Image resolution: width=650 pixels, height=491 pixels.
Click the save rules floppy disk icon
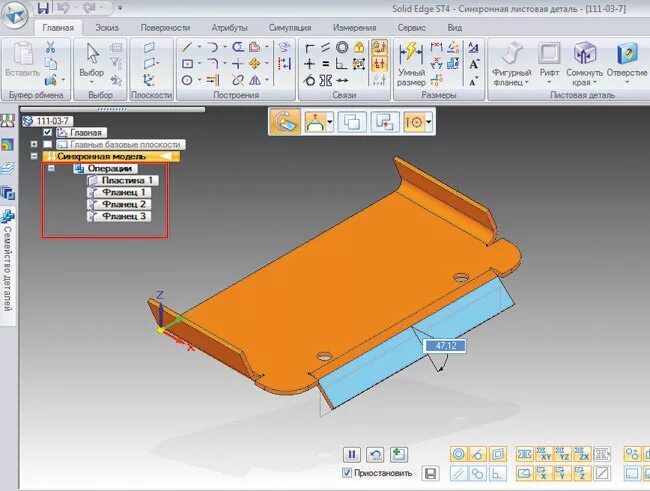tap(430, 473)
